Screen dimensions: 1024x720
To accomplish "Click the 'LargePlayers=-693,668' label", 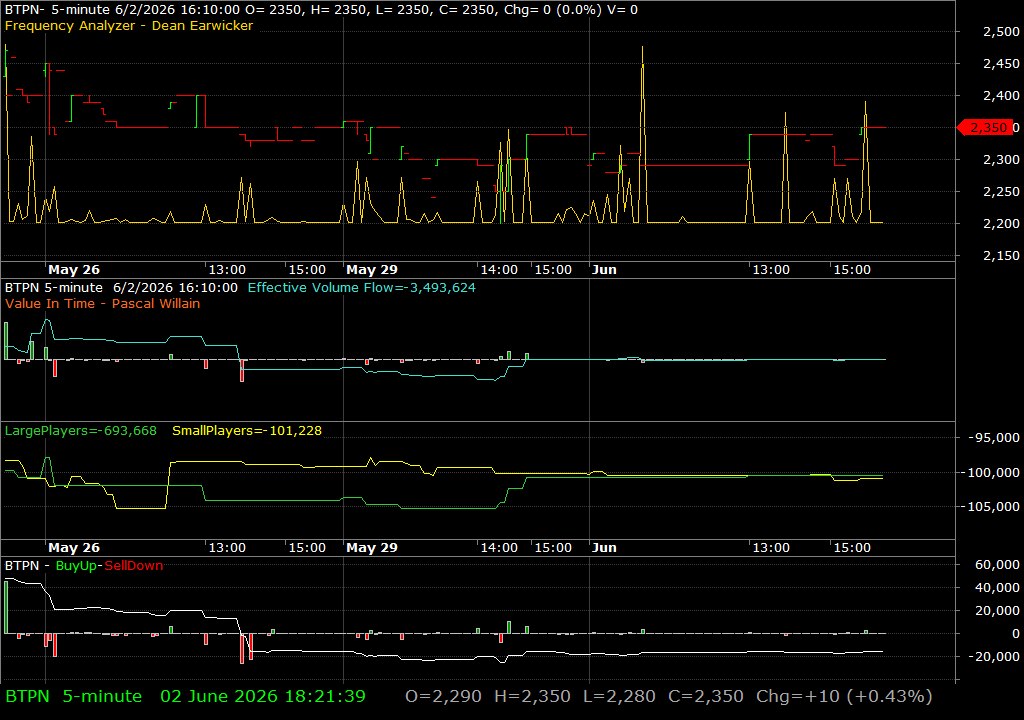I will (x=80, y=431).
